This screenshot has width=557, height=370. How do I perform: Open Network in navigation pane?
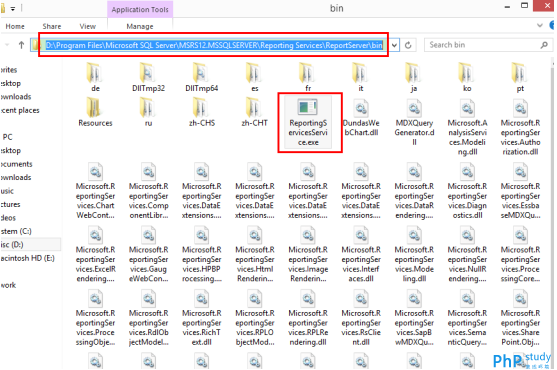pos(8,285)
